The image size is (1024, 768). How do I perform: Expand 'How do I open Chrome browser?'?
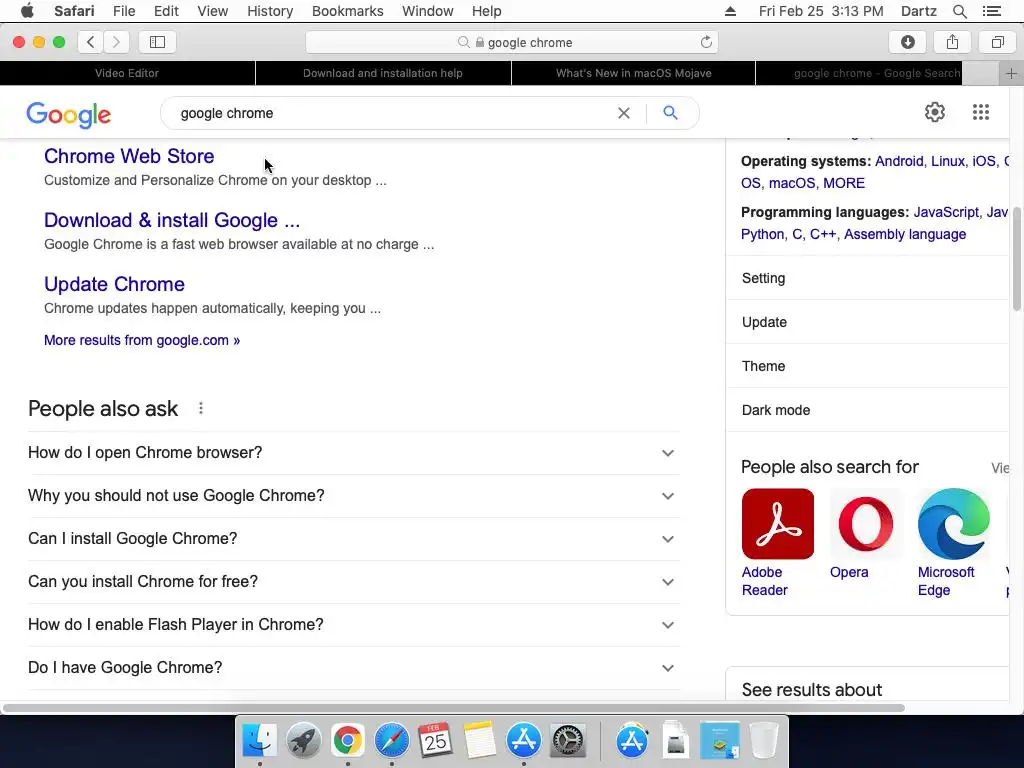354,453
